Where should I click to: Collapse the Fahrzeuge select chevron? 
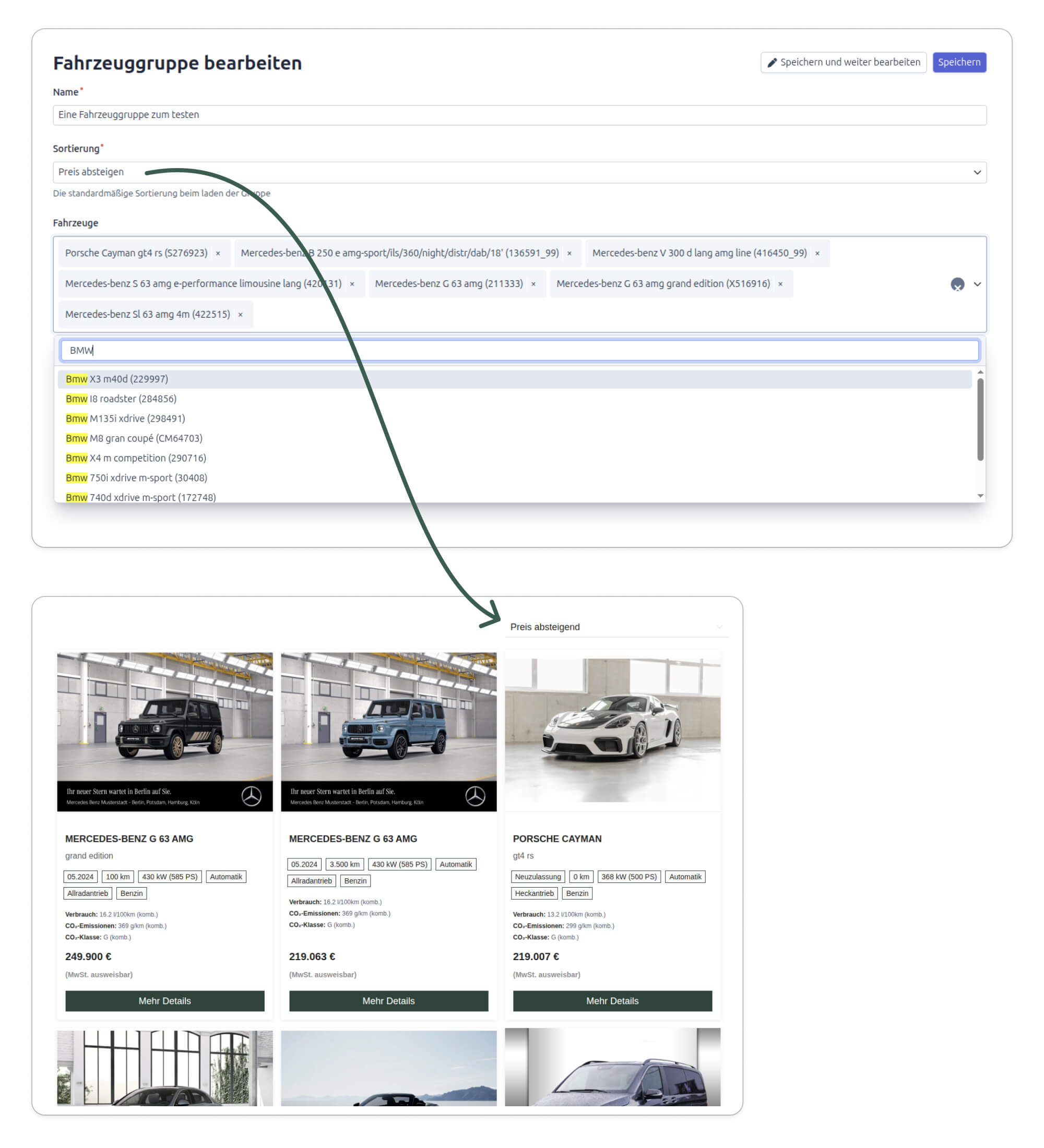[977, 284]
